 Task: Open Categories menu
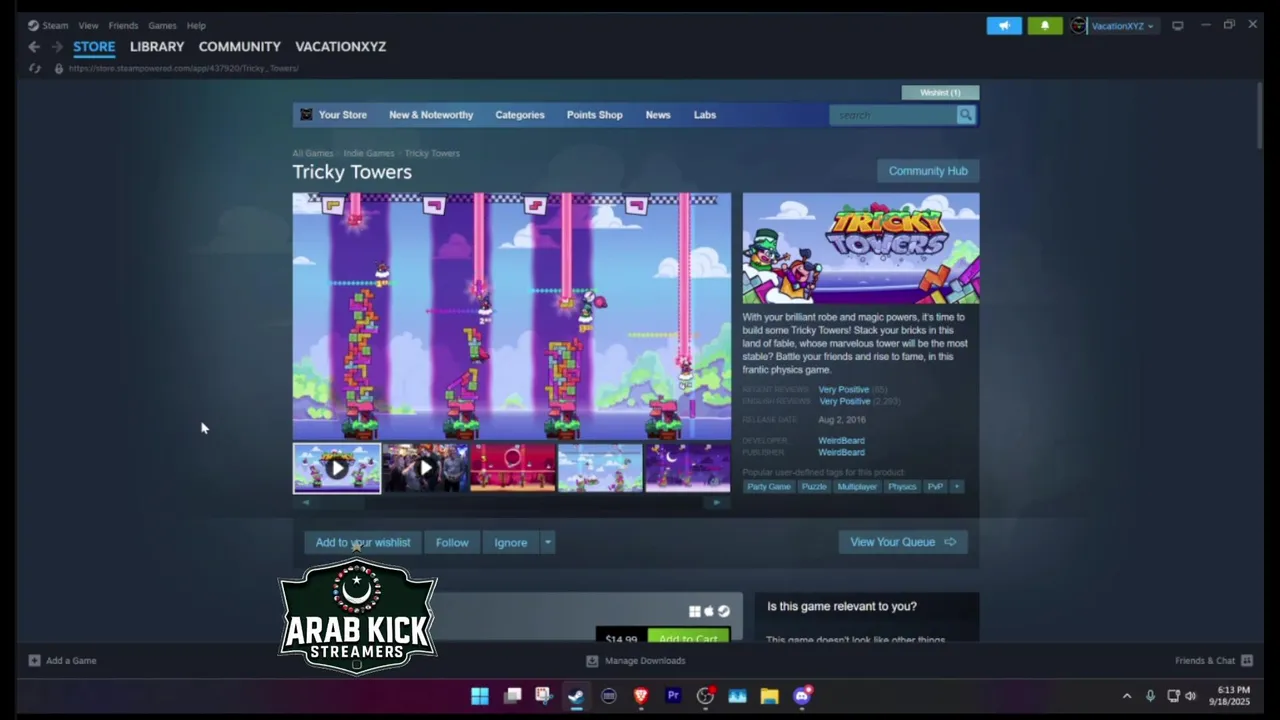pyautogui.click(x=520, y=115)
